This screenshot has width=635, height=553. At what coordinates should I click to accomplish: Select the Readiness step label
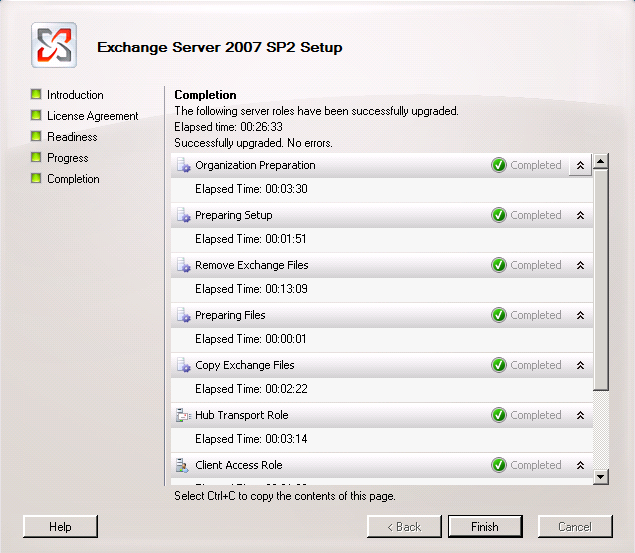tap(72, 137)
